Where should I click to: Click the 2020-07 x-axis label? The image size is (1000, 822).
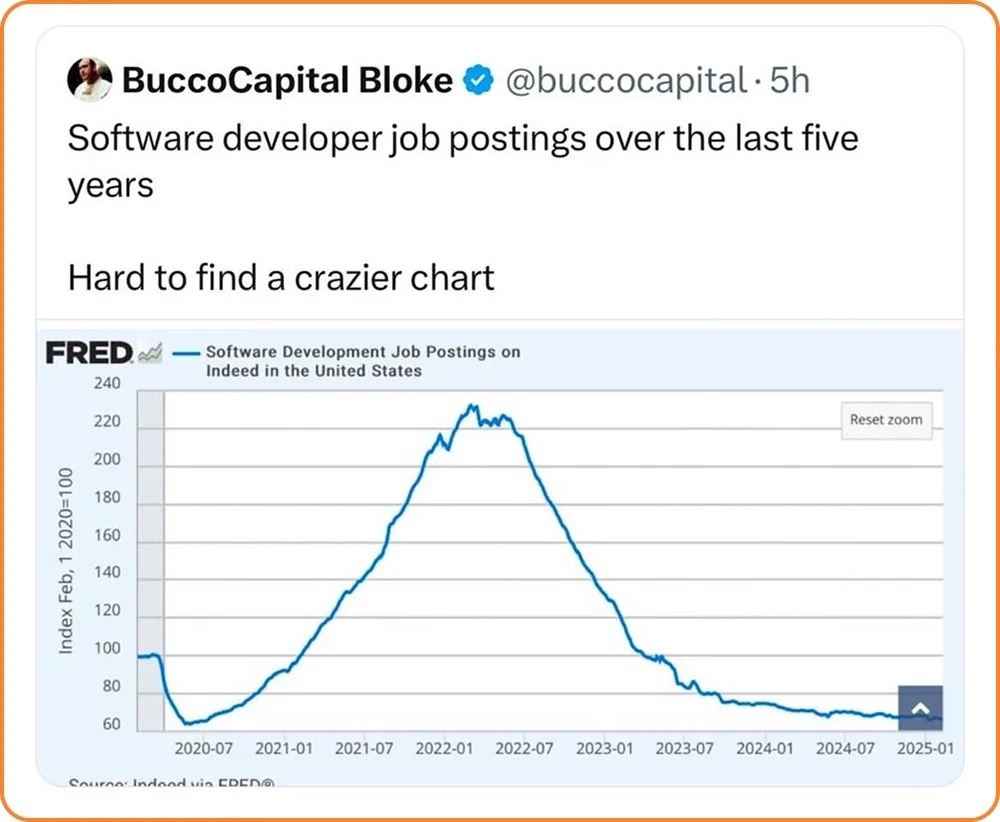click(x=204, y=748)
